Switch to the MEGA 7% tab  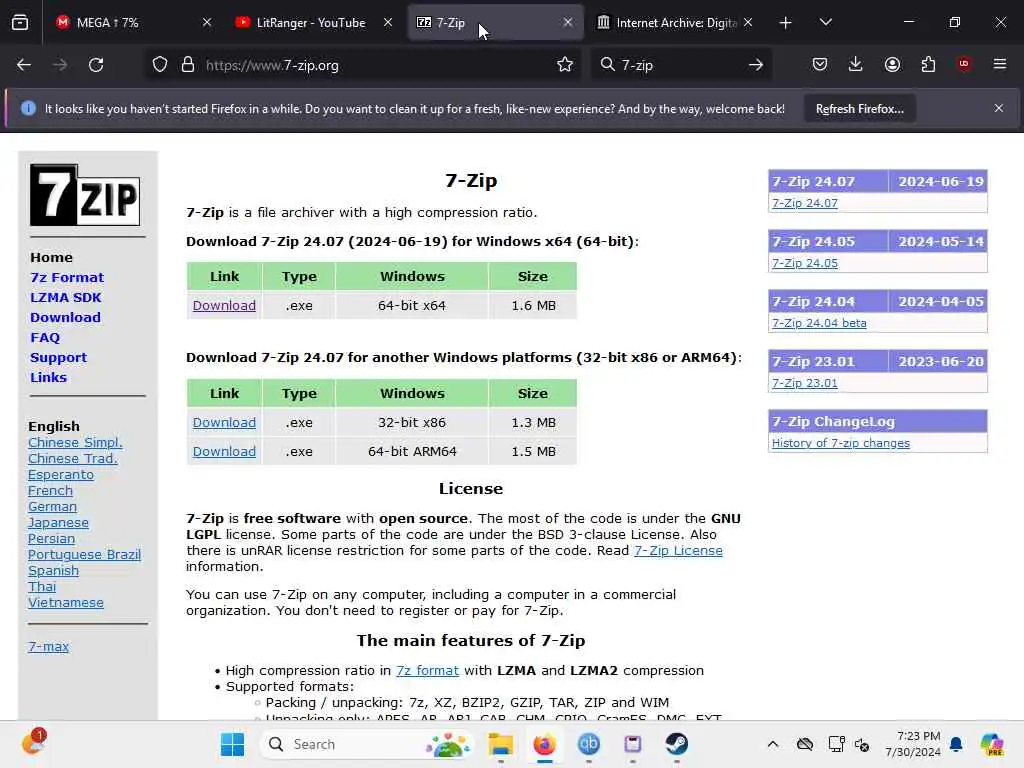pyautogui.click(x=134, y=23)
